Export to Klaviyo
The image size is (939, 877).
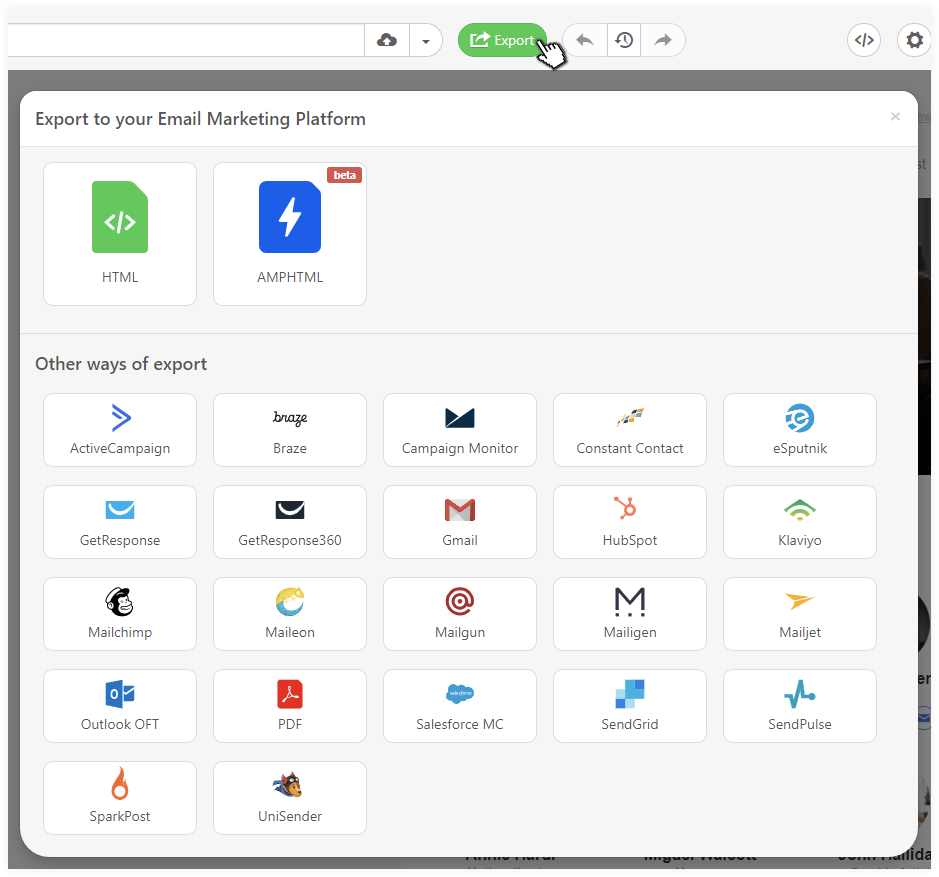click(x=800, y=522)
